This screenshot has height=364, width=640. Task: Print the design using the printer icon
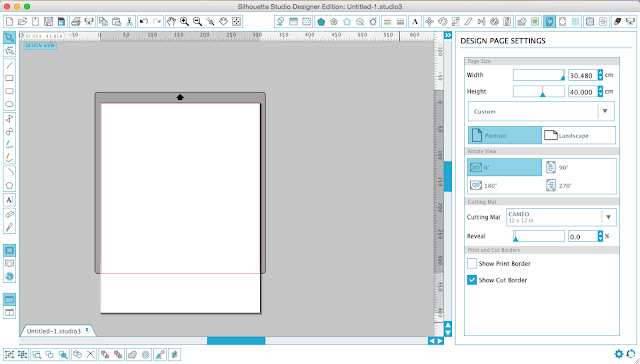pyautogui.click(x=76, y=21)
